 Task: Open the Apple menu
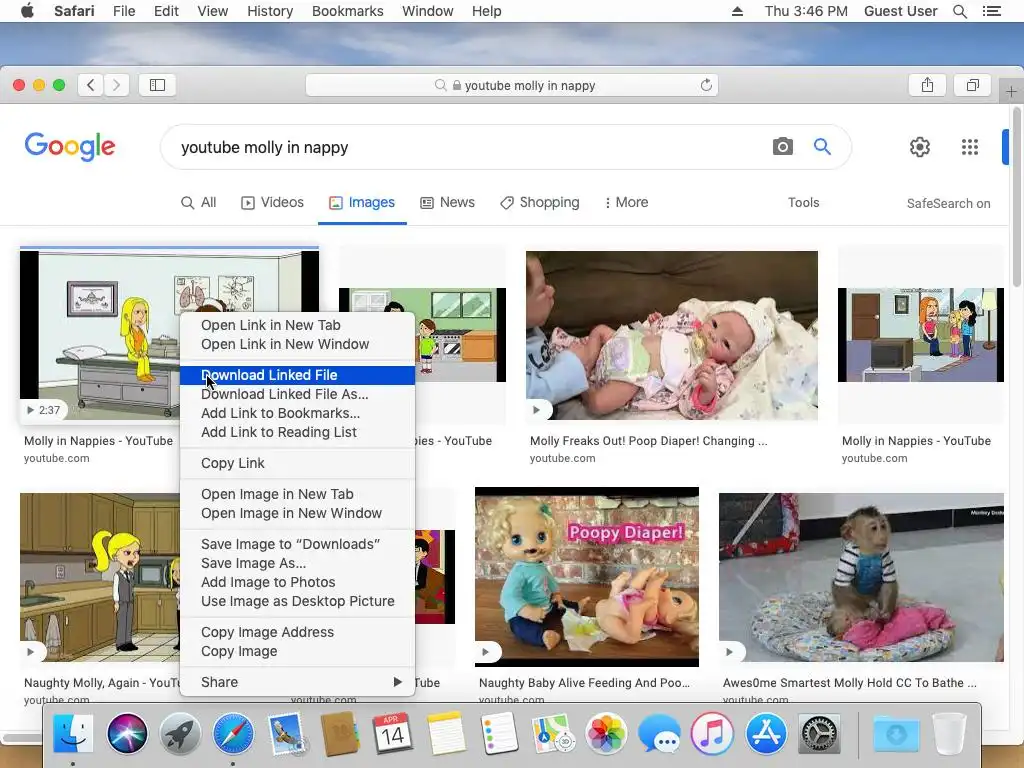tap(27, 11)
